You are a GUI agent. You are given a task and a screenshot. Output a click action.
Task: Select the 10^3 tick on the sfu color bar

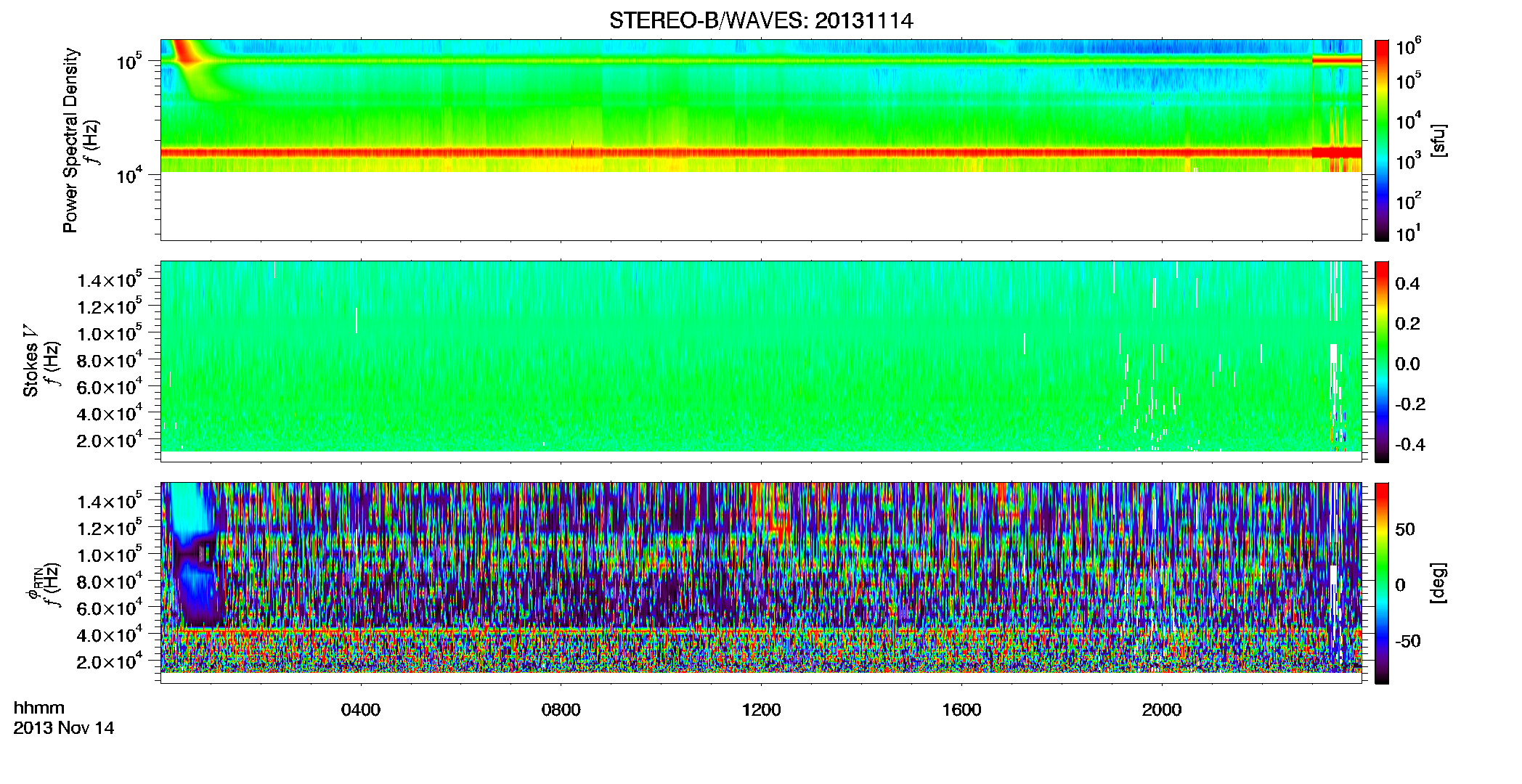(1408, 160)
